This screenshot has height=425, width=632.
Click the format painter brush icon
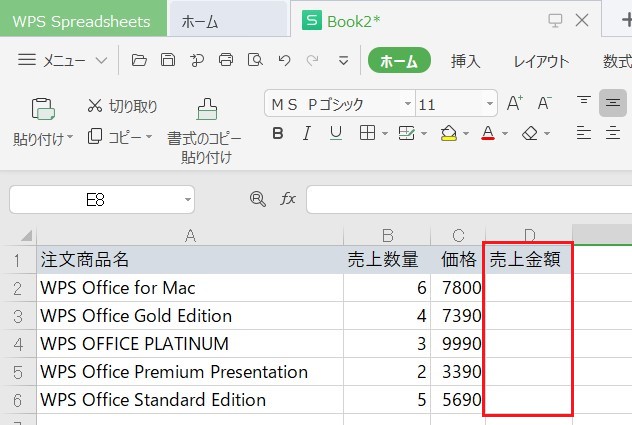click(x=207, y=109)
